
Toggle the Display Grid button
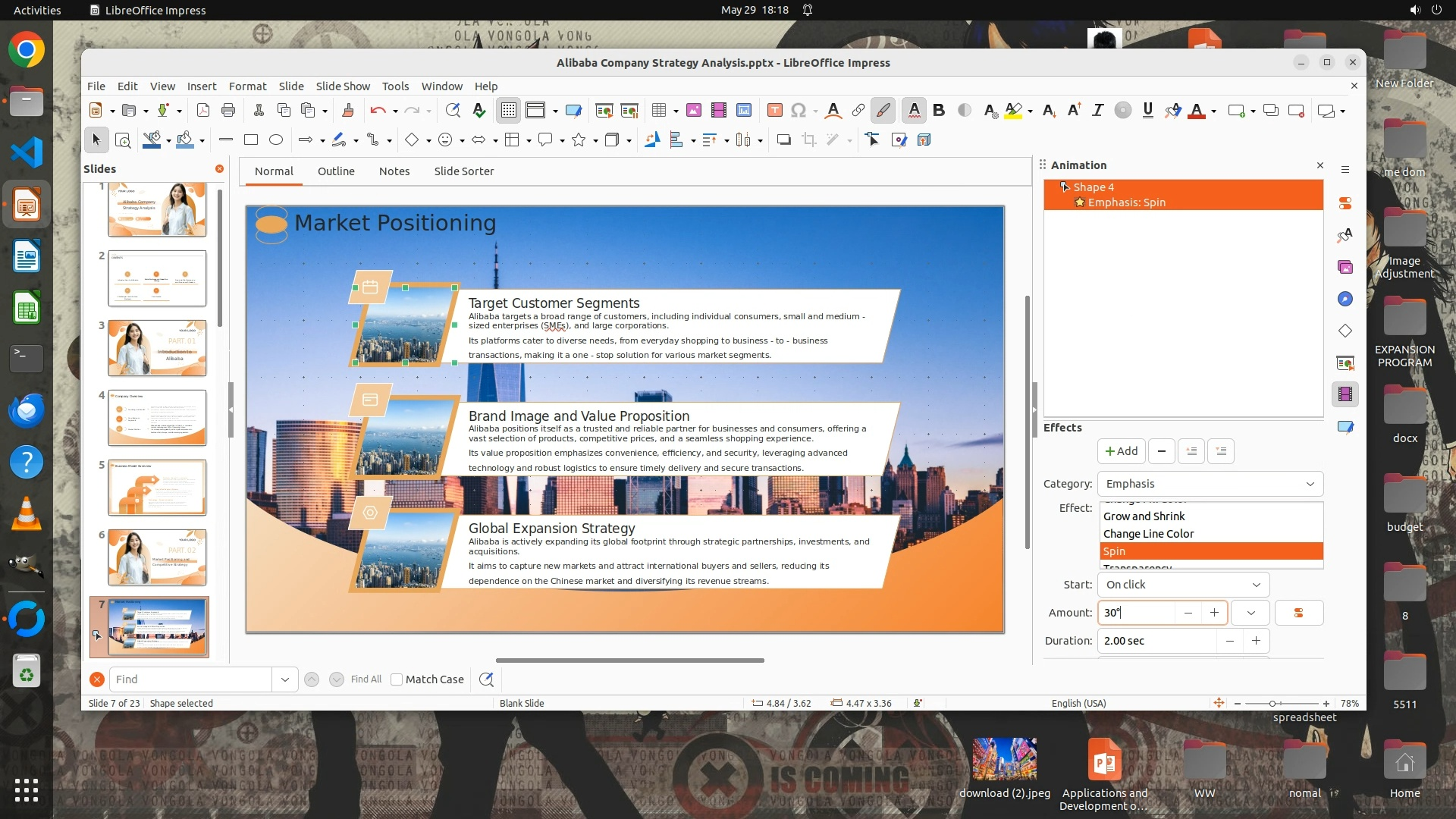coord(508,111)
